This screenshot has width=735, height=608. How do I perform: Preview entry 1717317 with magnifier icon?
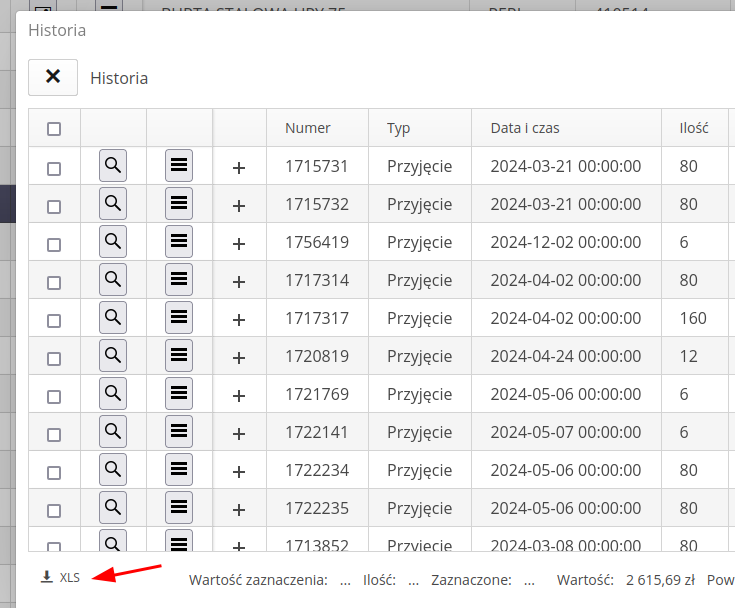[113, 317]
